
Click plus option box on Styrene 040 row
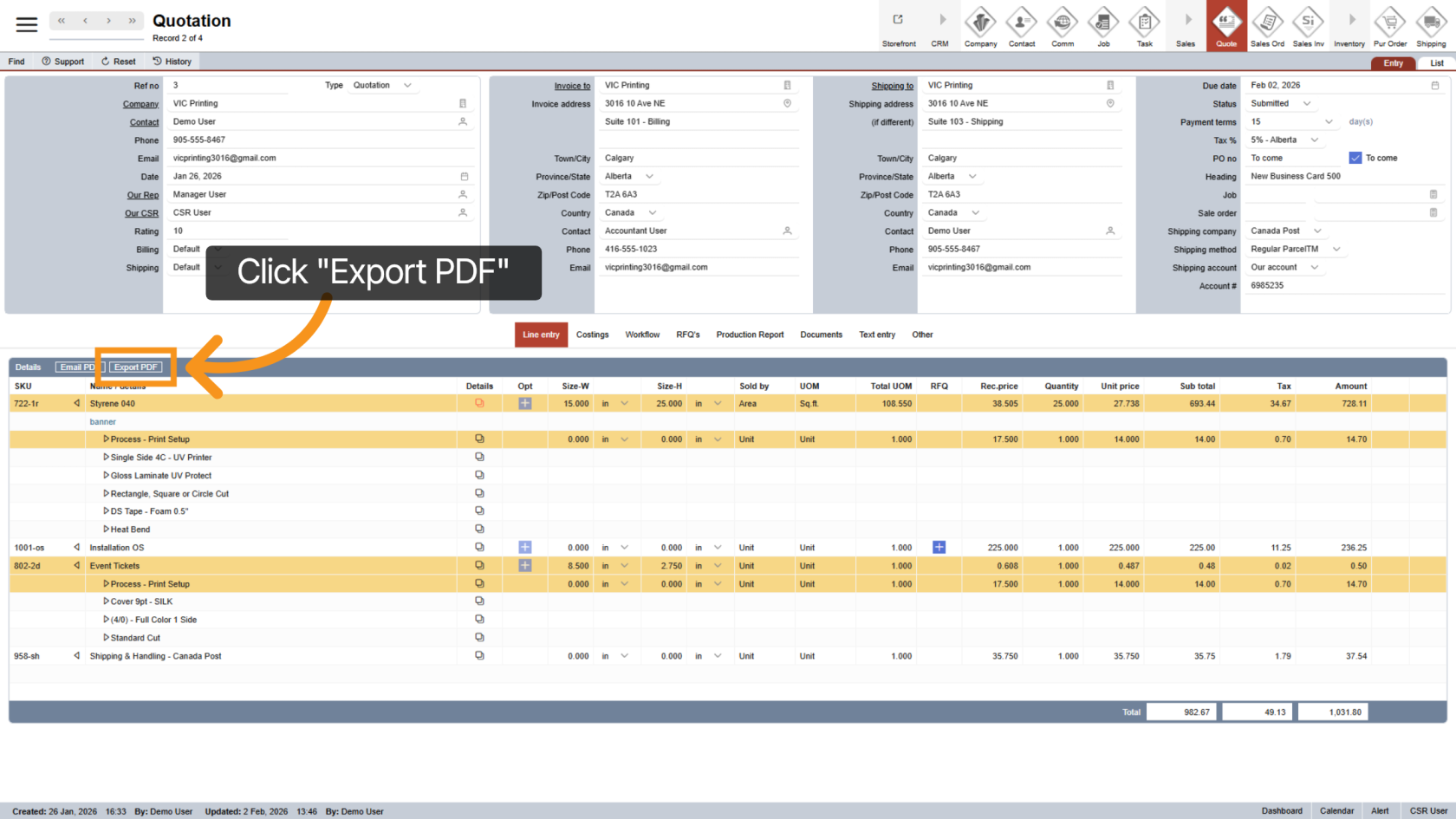(x=525, y=404)
